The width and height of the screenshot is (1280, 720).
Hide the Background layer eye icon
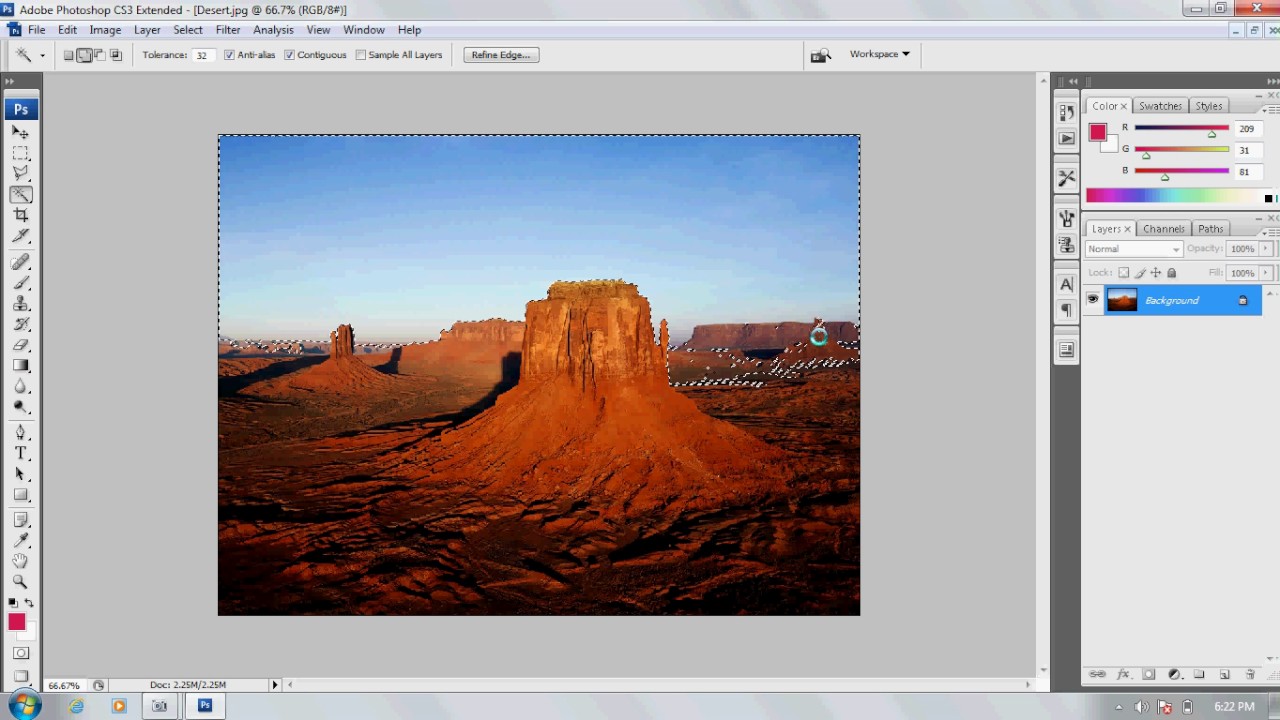point(1093,300)
